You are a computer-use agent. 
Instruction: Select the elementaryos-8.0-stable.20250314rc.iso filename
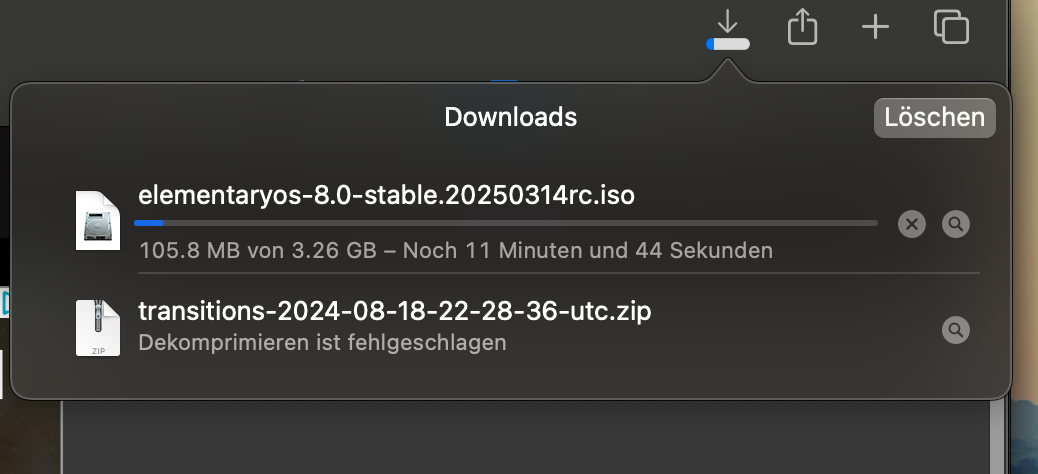click(x=386, y=194)
